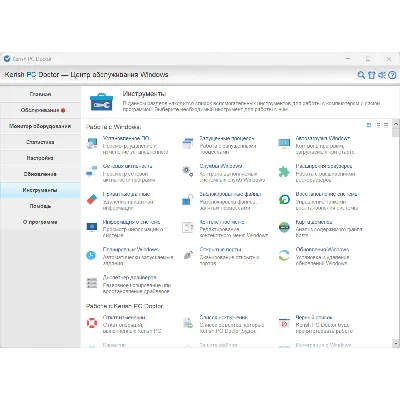Viewport: 400px width, 400px height.
Task: Open the puzzle-piece browser extensions icon
Action: click(284, 171)
